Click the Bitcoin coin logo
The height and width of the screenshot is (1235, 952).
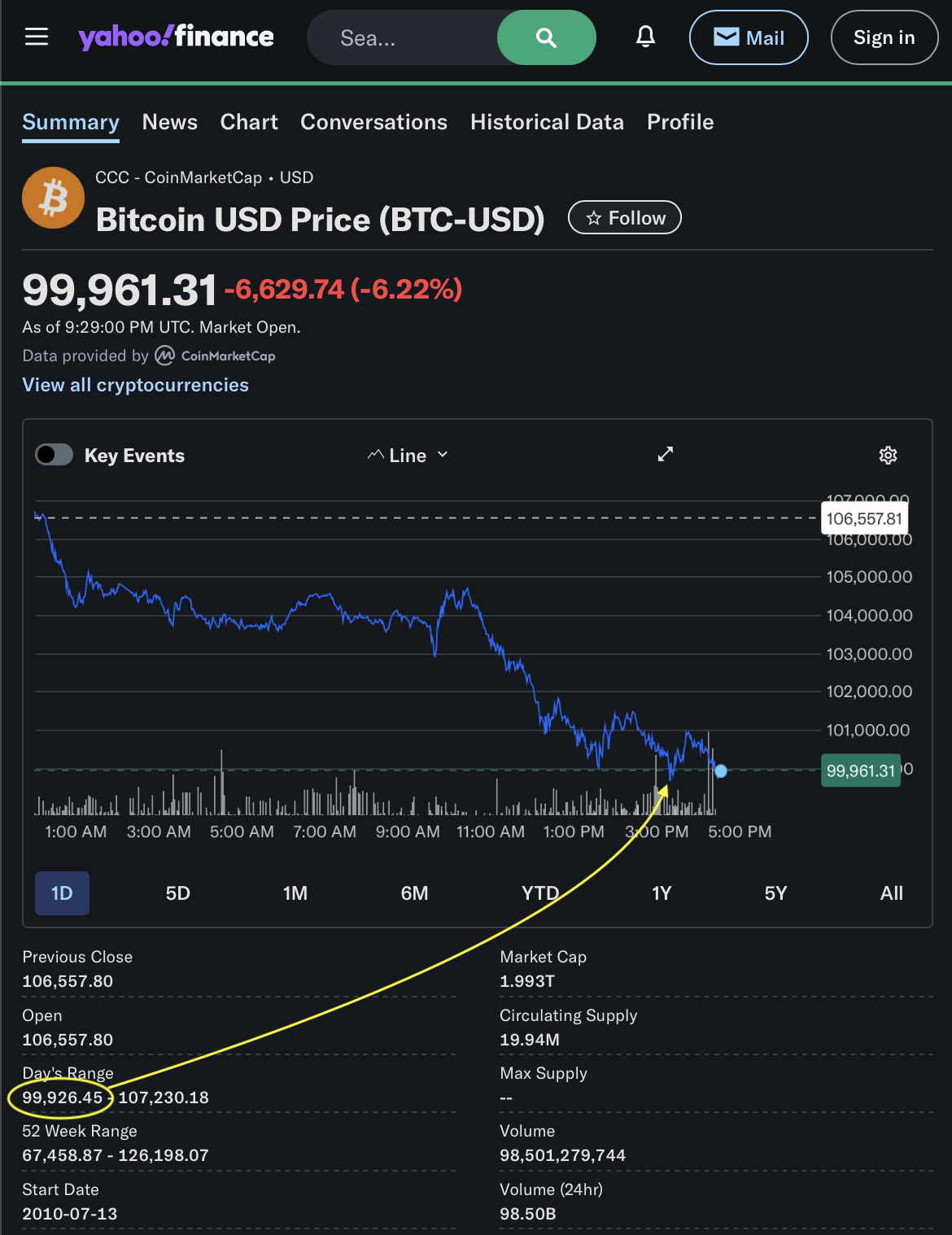pos(53,198)
